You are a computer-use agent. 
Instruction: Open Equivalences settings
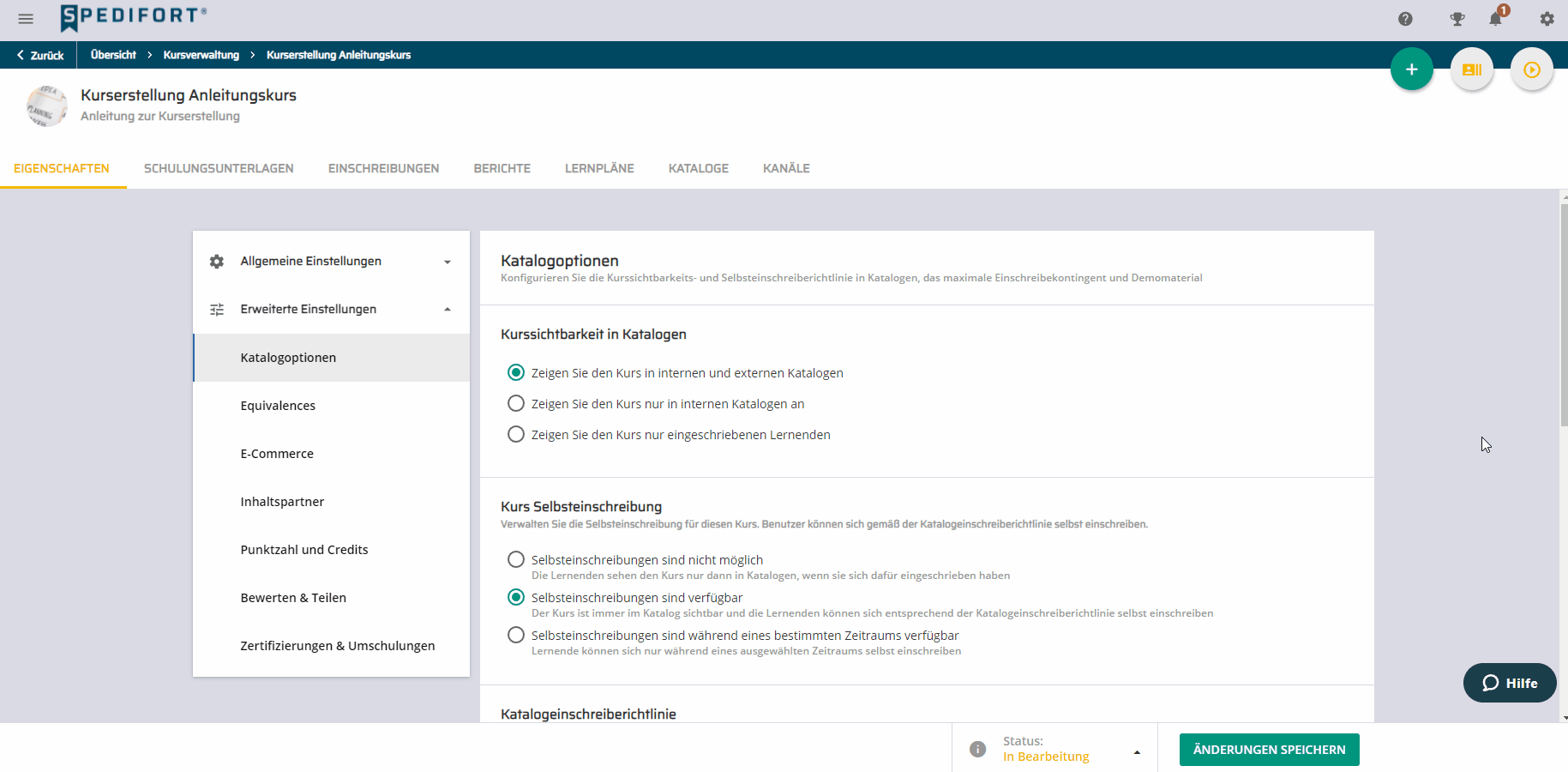pyautogui.click(x=332, y=406)
